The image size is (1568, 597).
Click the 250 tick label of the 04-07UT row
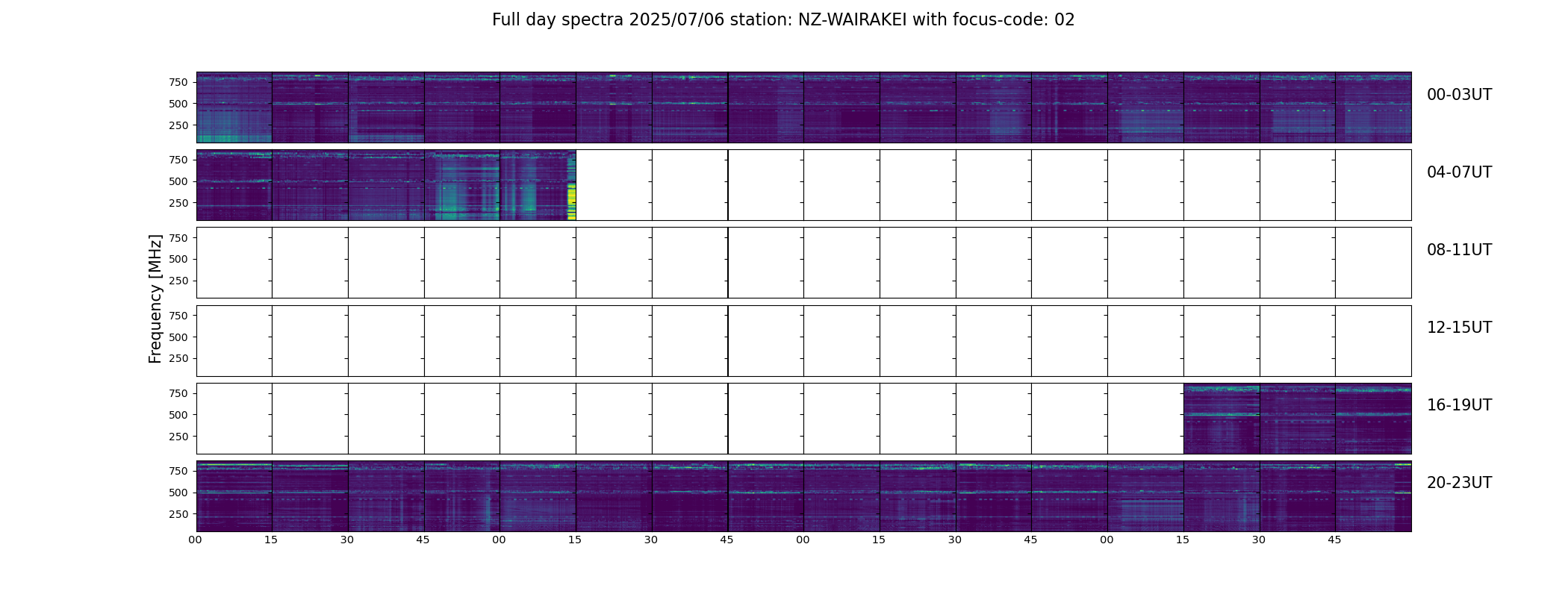click(178, 203)
